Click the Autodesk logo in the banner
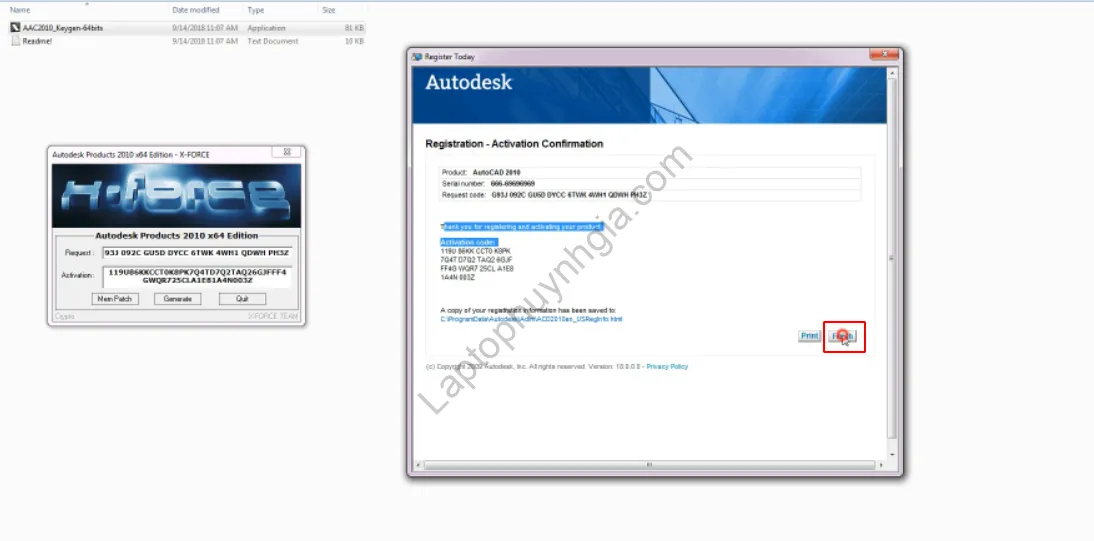Screen dimensions: 1094x541 [x=468, y=82]
